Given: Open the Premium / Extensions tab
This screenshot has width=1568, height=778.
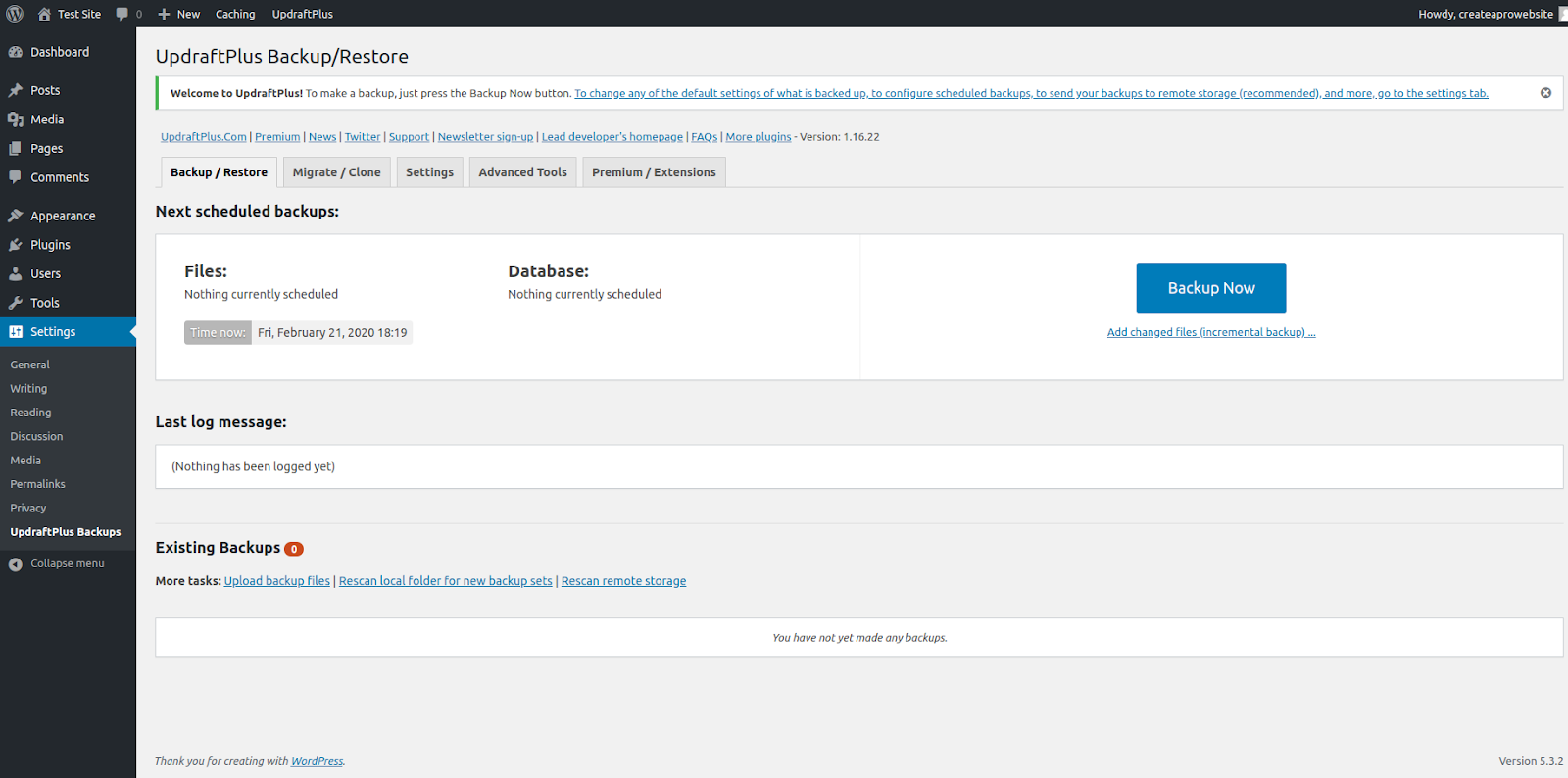Looking at the screenshot, I should [654, 172].
